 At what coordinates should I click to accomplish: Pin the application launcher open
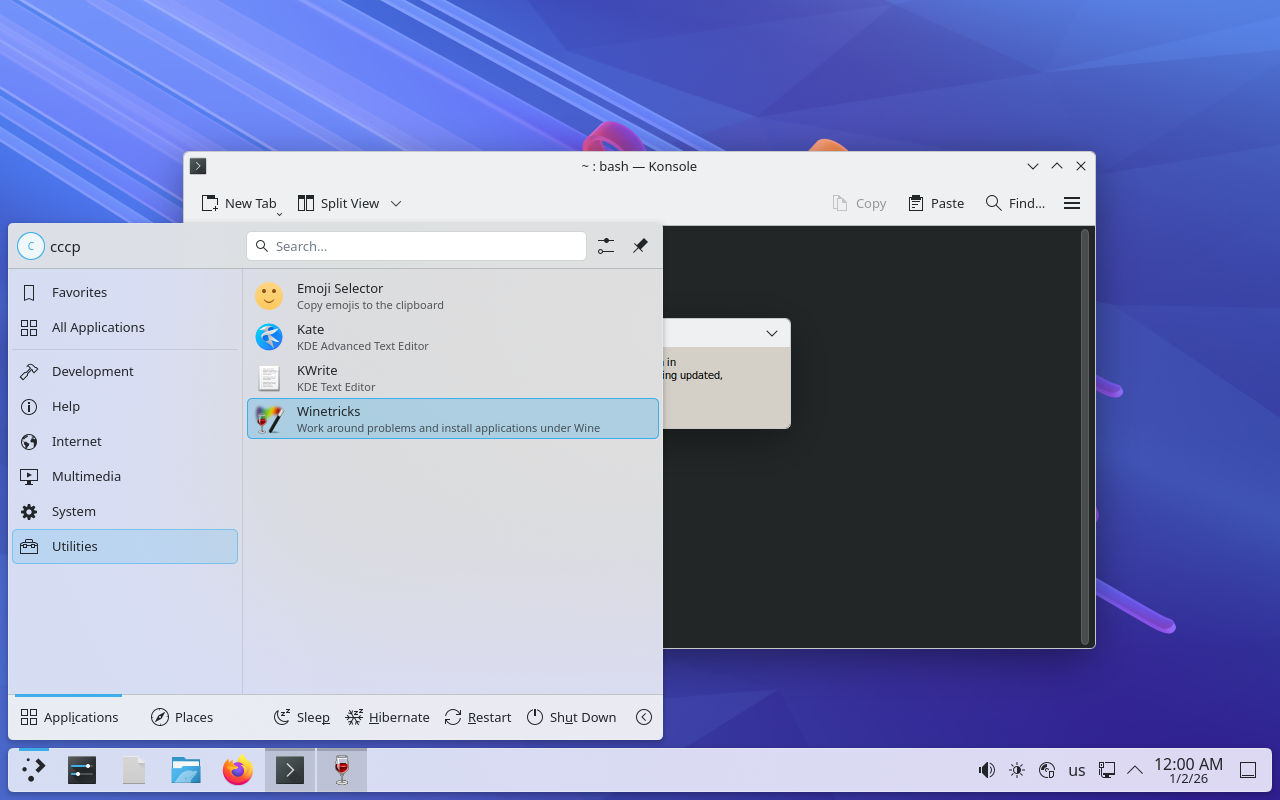tap(640, 246)
